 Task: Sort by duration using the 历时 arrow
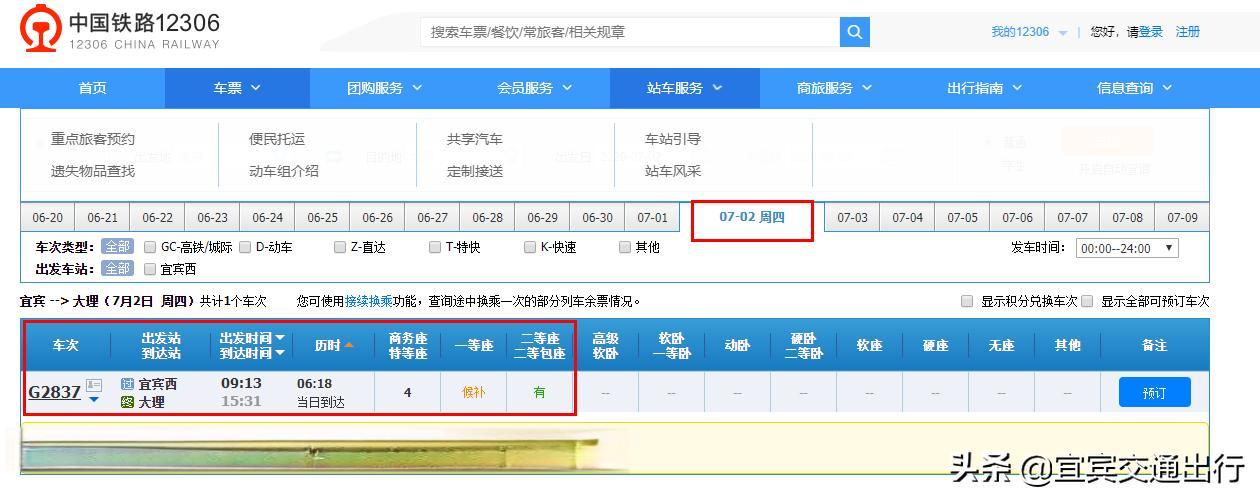(x=349, y=346)
